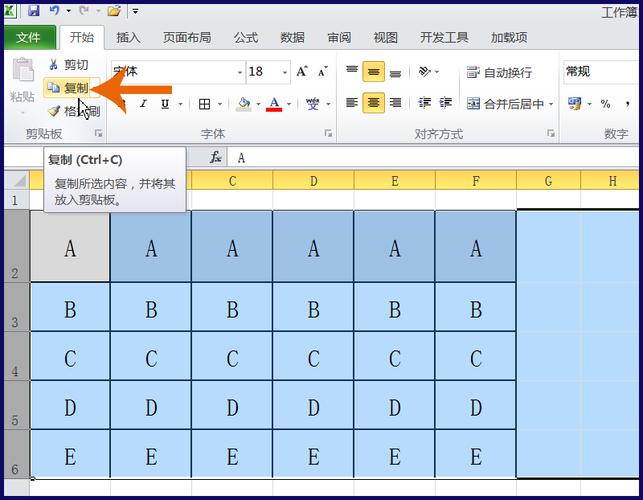Open the font size 18 dropdown
The image size is (643, 500).
(285, 72)
